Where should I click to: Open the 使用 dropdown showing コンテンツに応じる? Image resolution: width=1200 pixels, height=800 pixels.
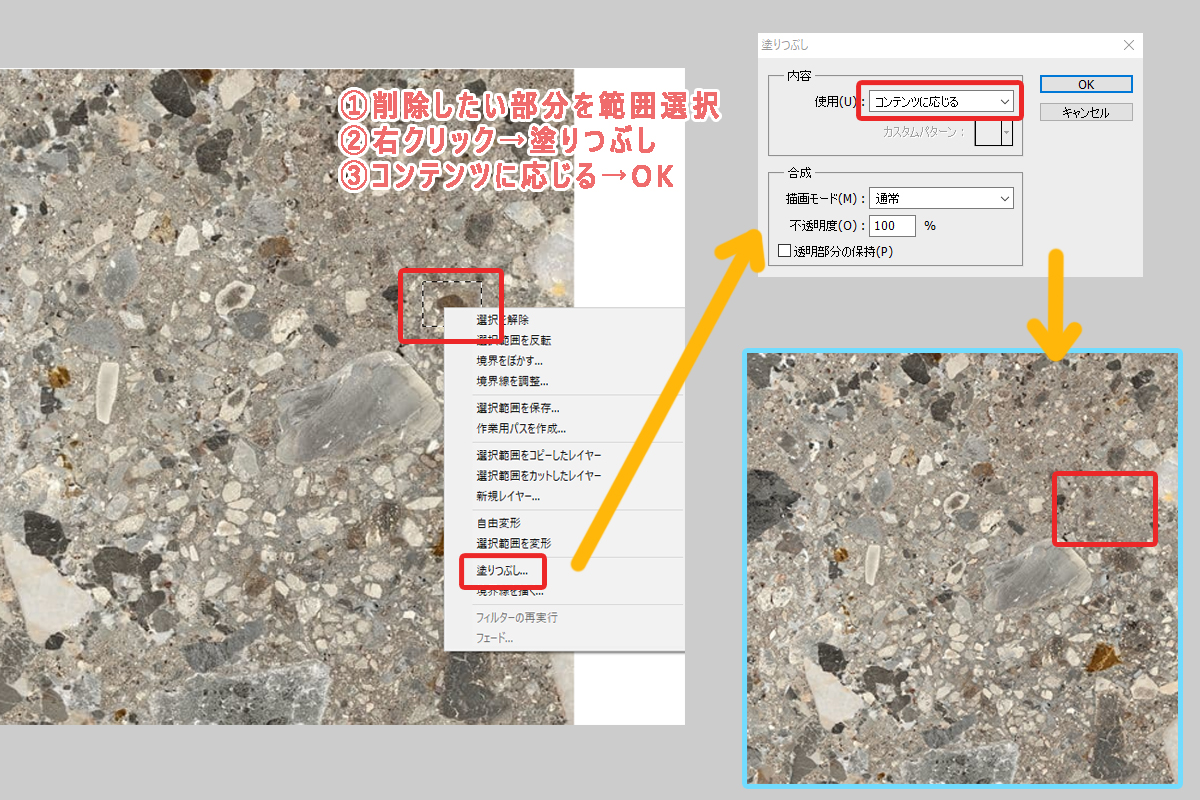click(x=940, y=101)
